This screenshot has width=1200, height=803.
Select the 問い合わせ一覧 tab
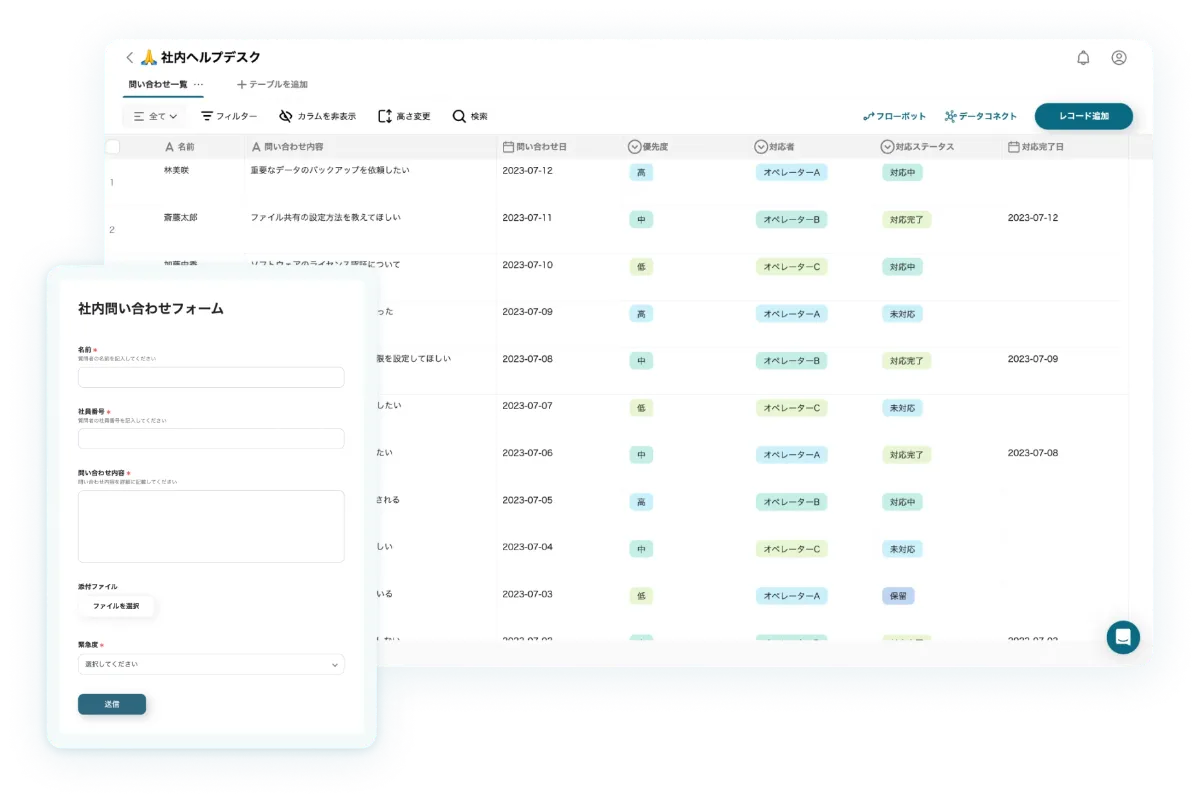click(x=158, y=85)
